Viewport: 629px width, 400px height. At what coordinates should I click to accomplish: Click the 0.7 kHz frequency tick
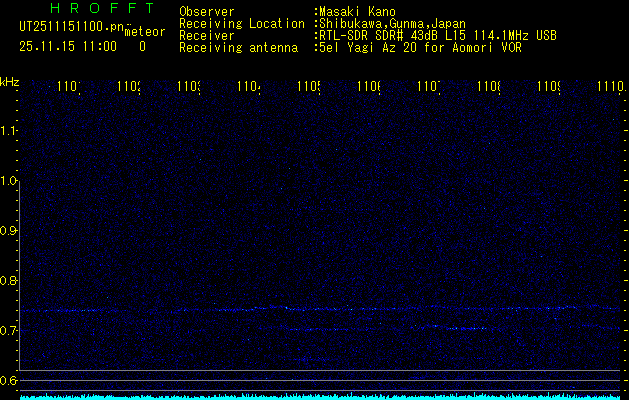coord(9,331)
